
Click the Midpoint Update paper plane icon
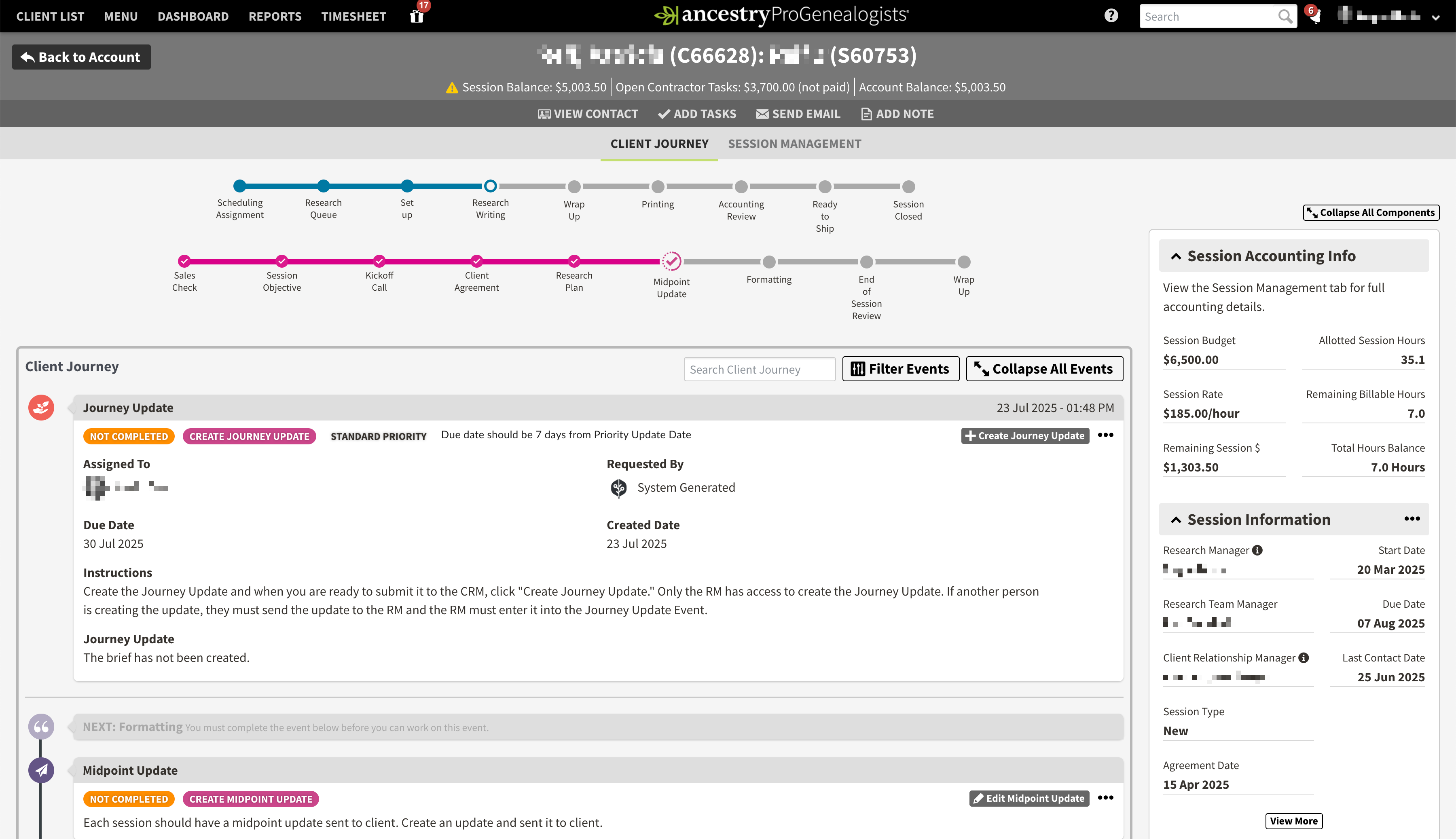point(41,770)
